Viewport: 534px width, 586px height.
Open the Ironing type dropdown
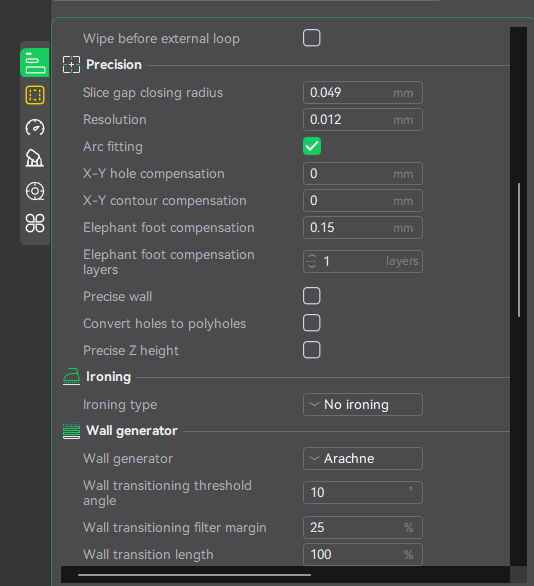(363, 404)
